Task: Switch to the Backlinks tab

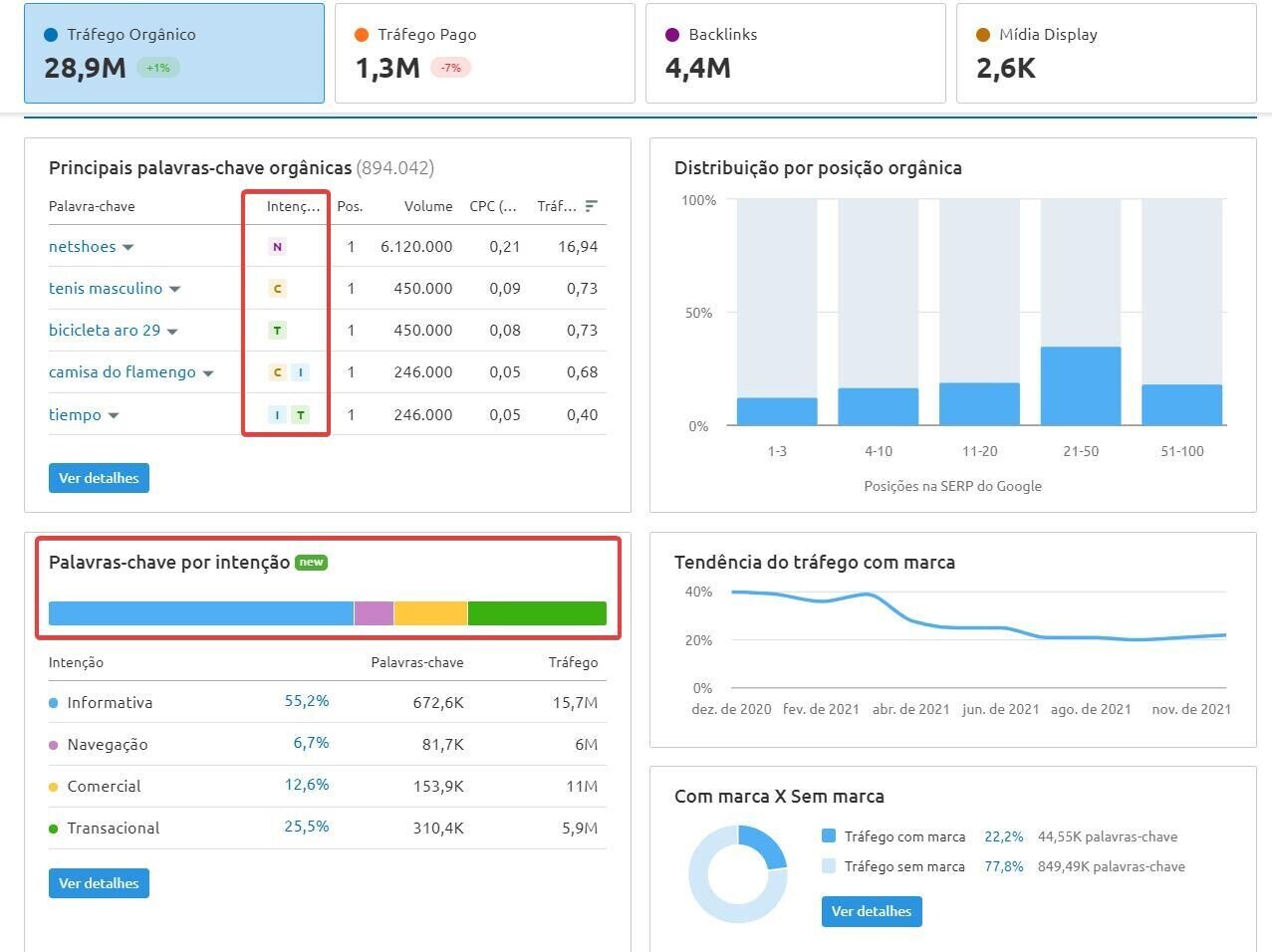Action: tap(795, 53)
